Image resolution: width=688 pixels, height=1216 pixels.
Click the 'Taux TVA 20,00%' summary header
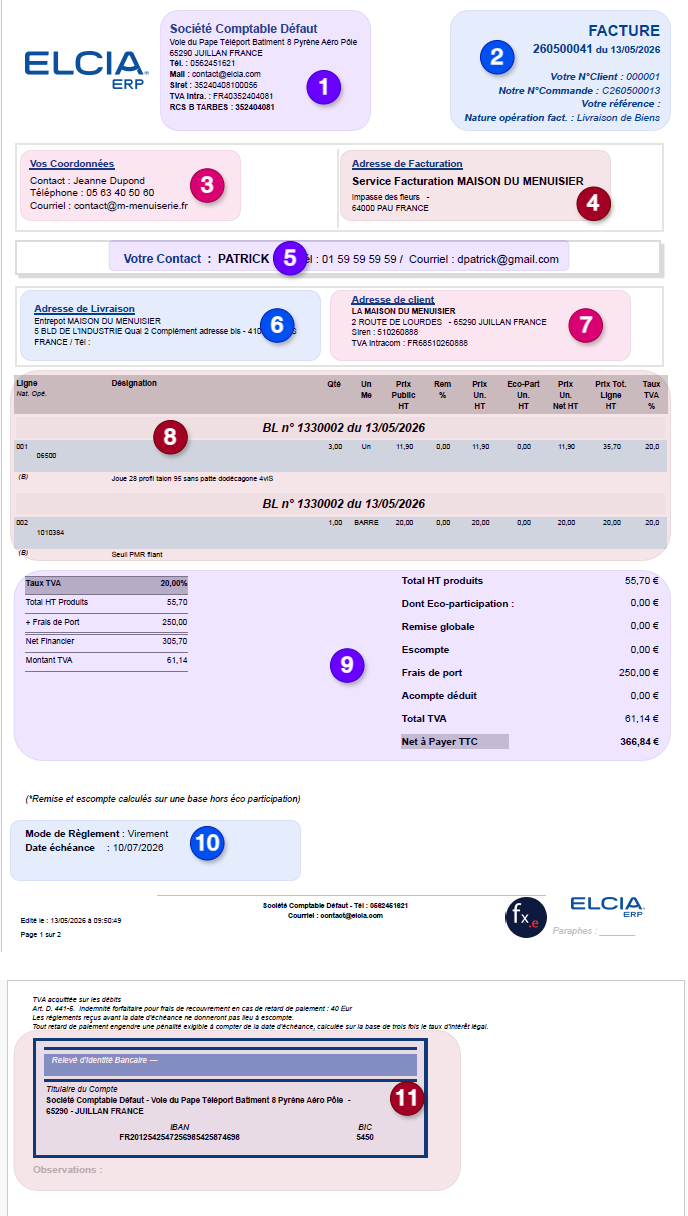coord(106,582)
